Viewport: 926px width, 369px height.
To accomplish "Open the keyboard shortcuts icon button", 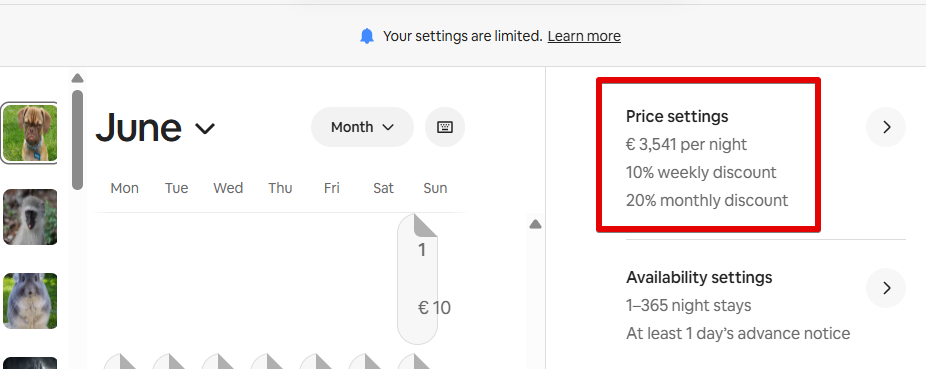I will click(x=445, y=127).
